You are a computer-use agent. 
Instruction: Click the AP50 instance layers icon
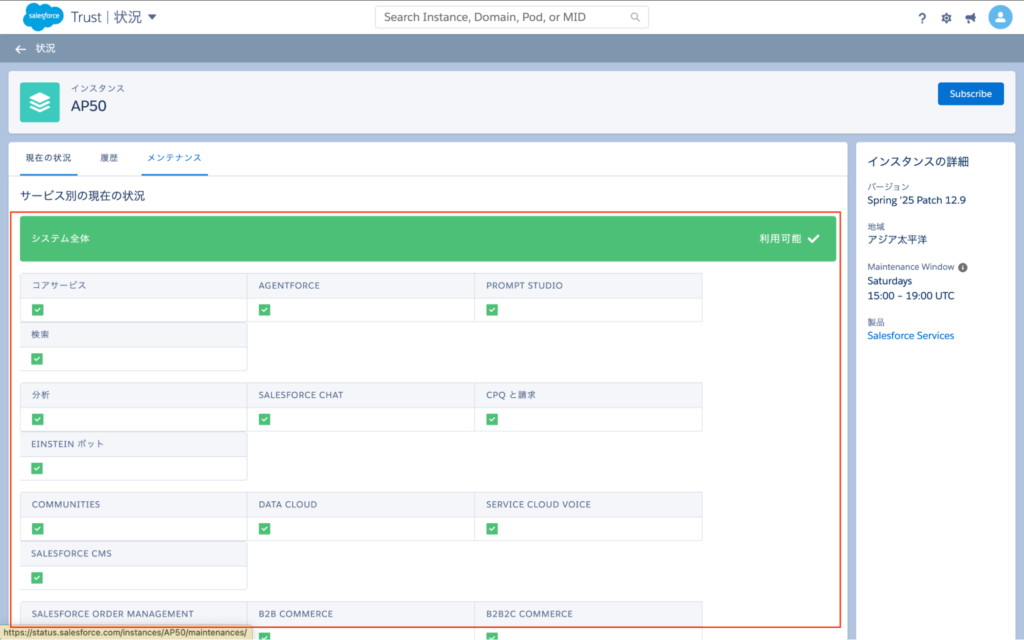click(40, 102)
